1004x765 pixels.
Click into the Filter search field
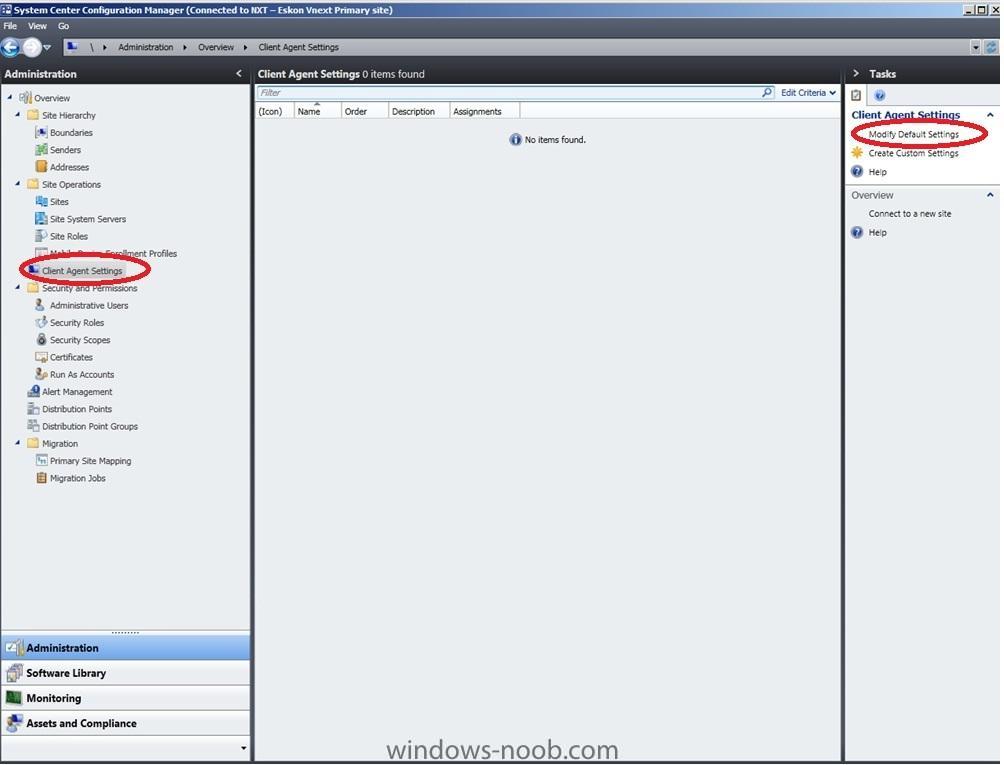509,93
